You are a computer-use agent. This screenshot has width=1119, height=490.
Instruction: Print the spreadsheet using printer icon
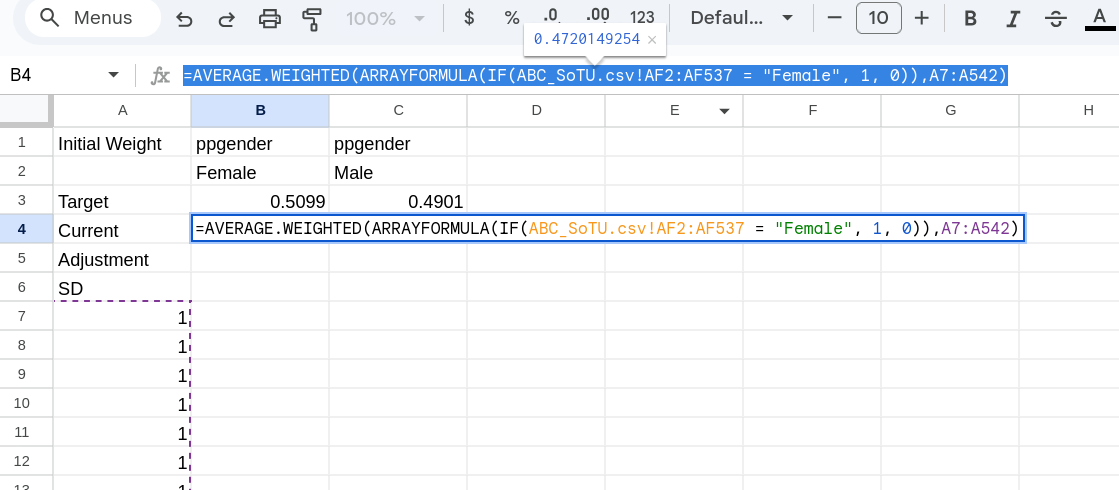click(x=269, y=18)
